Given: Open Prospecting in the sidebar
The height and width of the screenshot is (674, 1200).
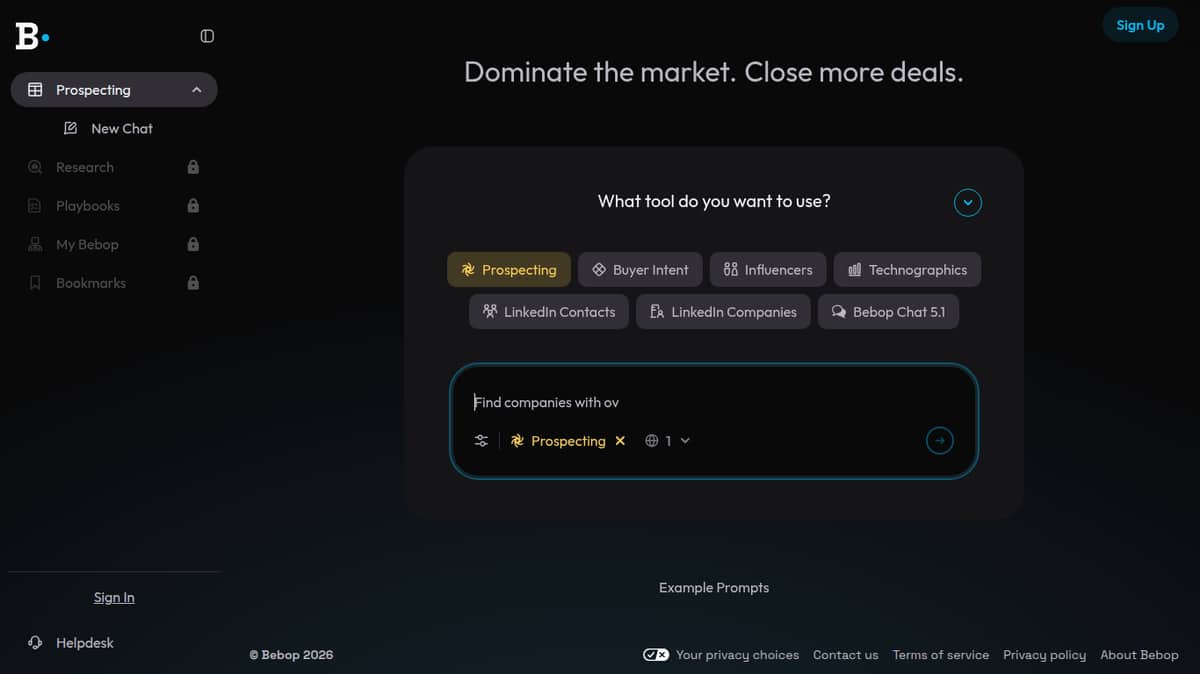Looking at the screenshot, I should click(114, 90).
